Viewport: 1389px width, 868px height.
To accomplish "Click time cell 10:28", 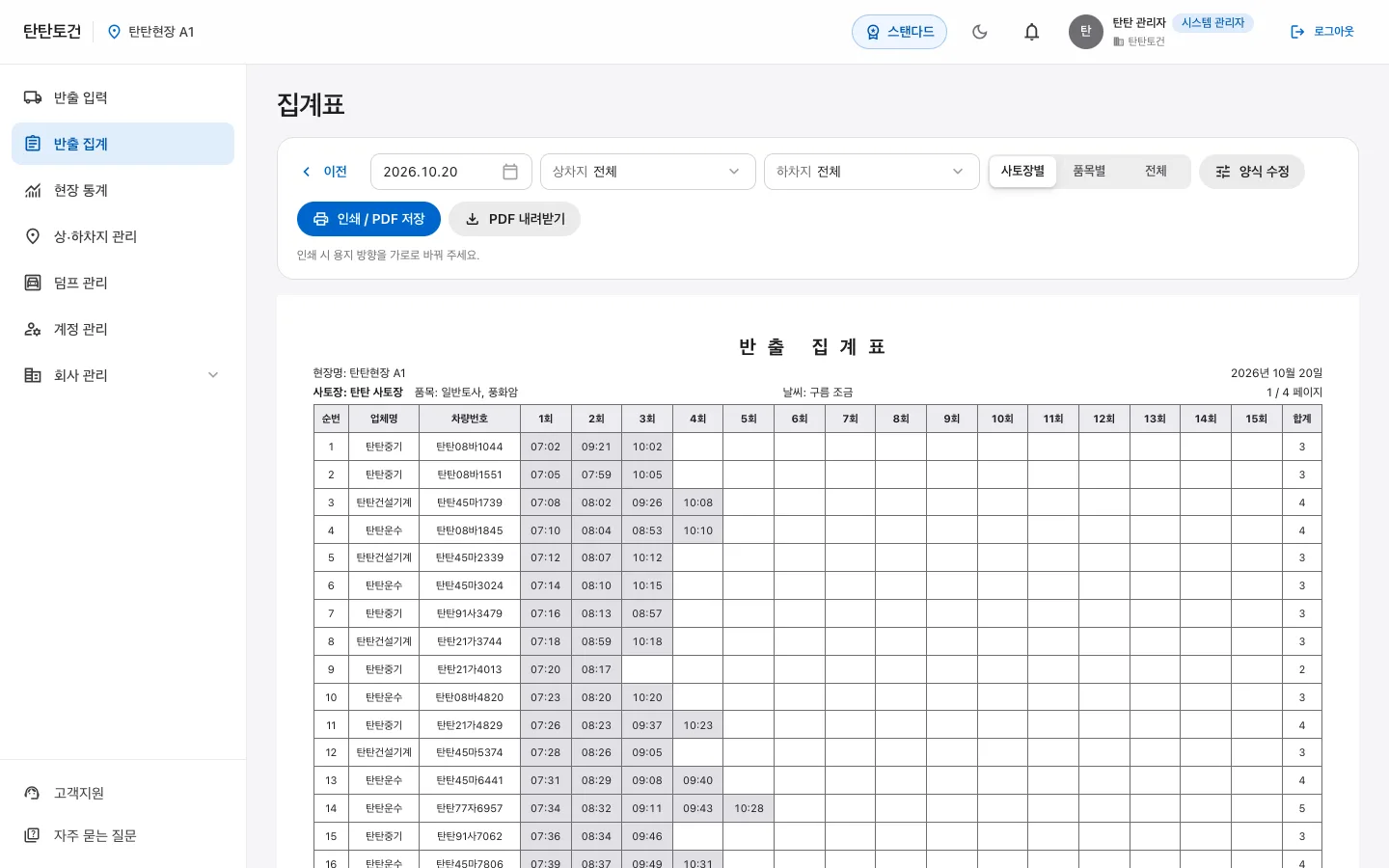I will [x=749, y=808].
